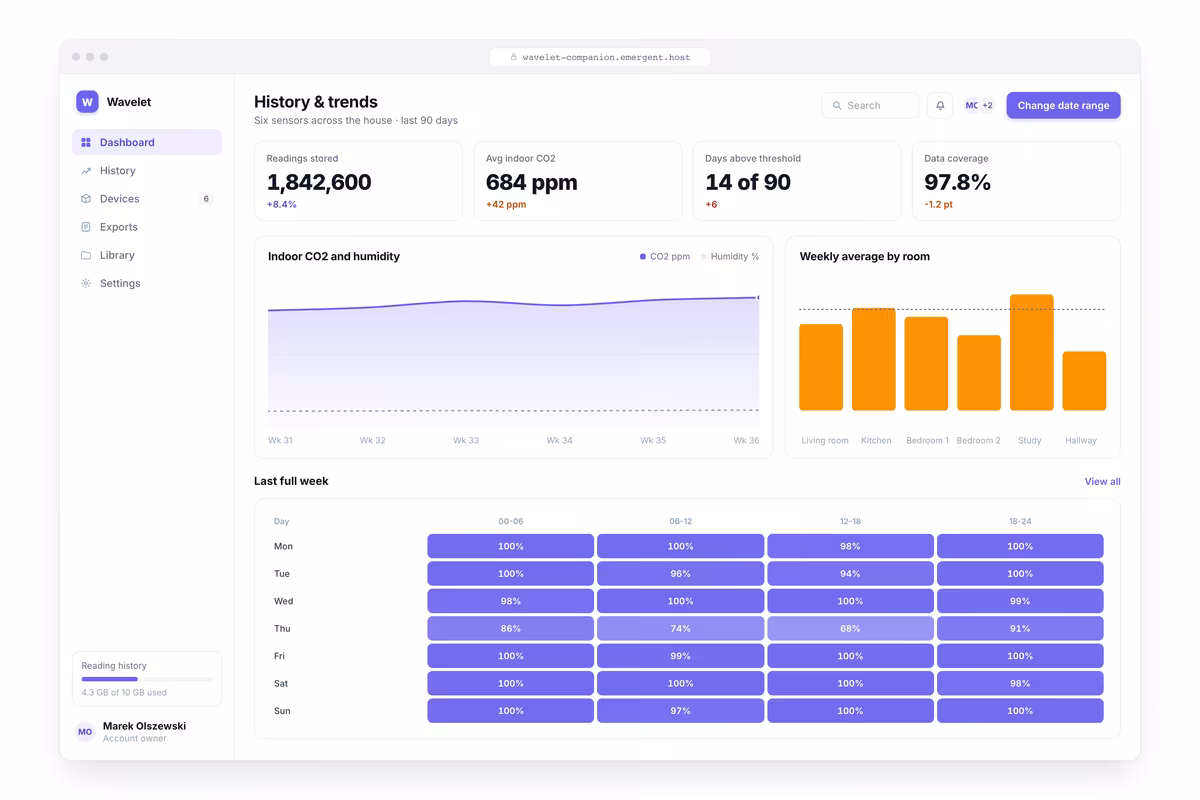Open the Exports section
Screen dimensions: 1200x800
coord(147,227)
